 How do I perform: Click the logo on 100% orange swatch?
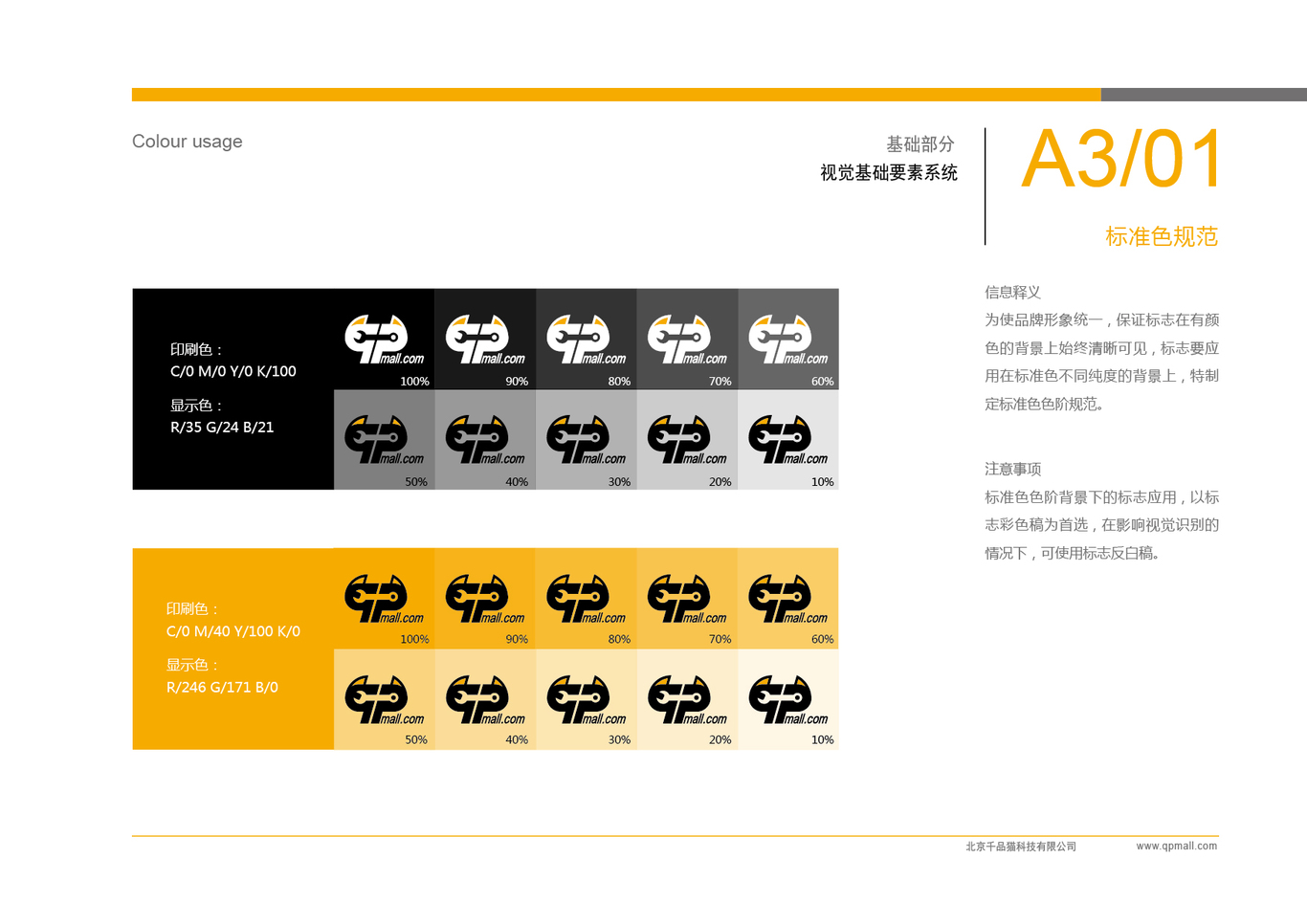385,599
